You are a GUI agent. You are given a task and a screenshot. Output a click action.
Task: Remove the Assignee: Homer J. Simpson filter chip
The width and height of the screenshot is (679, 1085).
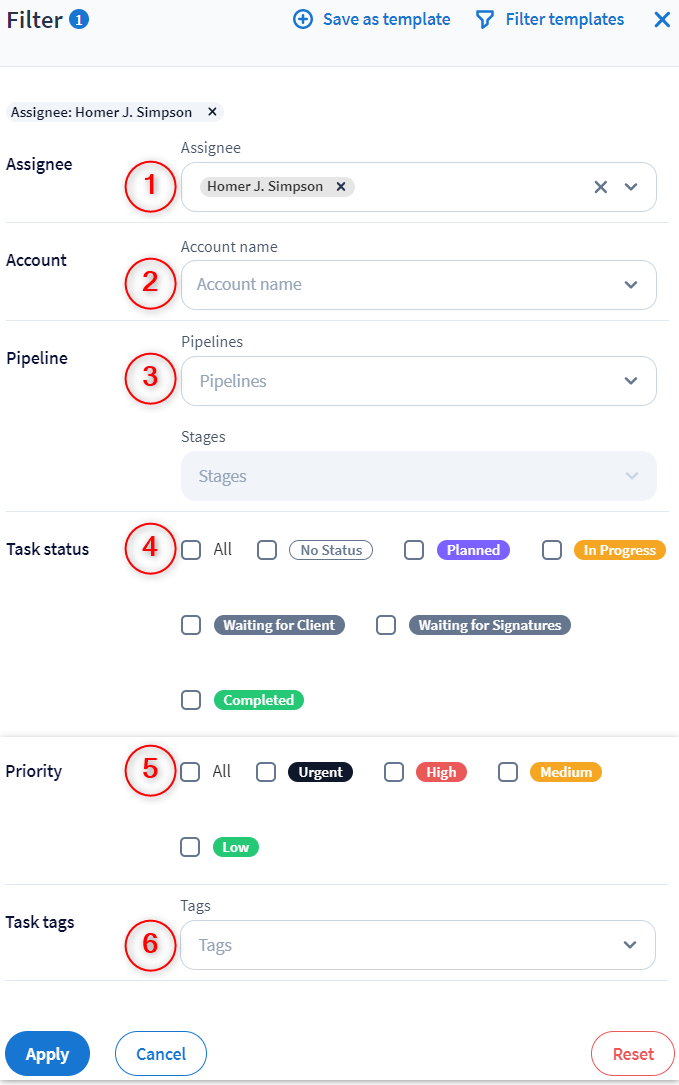(x=212, y=112)
